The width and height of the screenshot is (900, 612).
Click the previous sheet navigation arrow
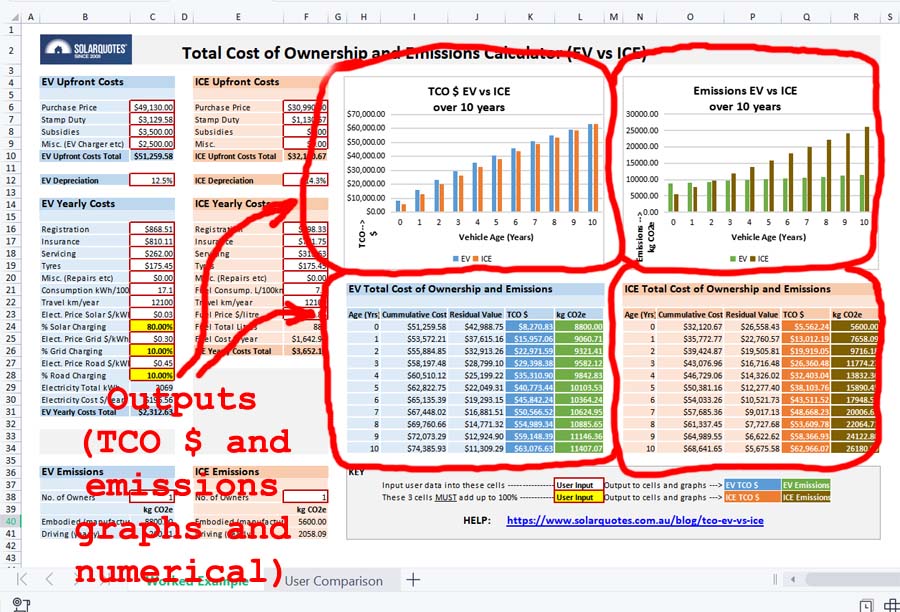pos(49,579)
